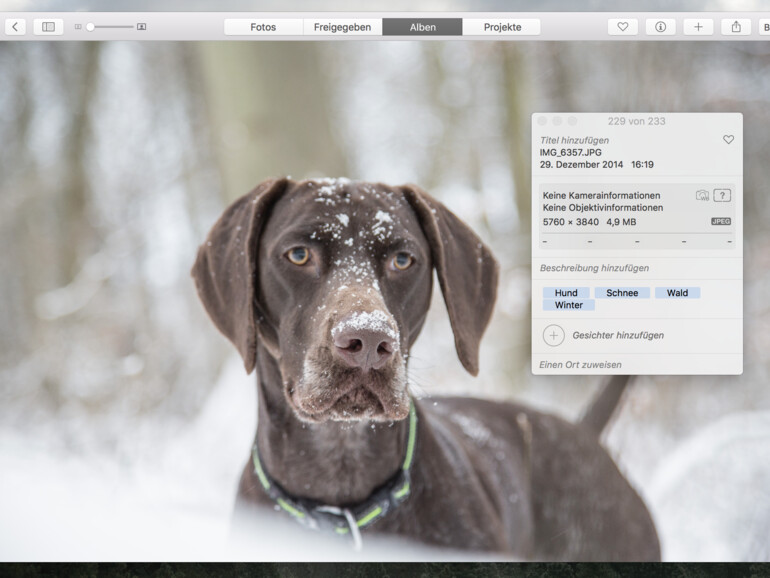Click the large thumbnail zoom-in icon
770x578 pixels.
pos(141,27)
